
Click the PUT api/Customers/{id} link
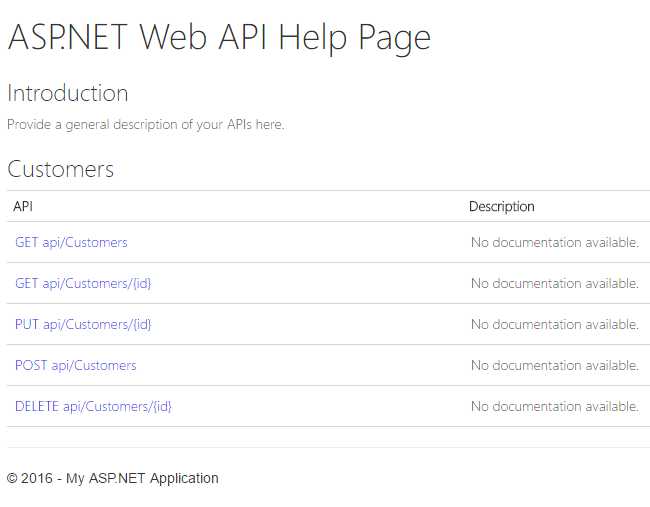click(83, 324)
